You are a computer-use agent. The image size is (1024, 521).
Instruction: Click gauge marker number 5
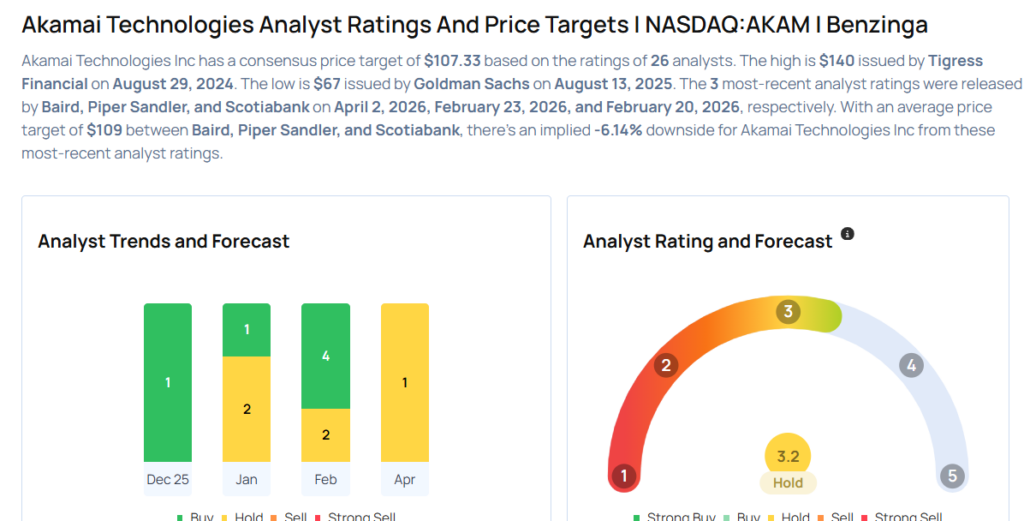point(952,475)
